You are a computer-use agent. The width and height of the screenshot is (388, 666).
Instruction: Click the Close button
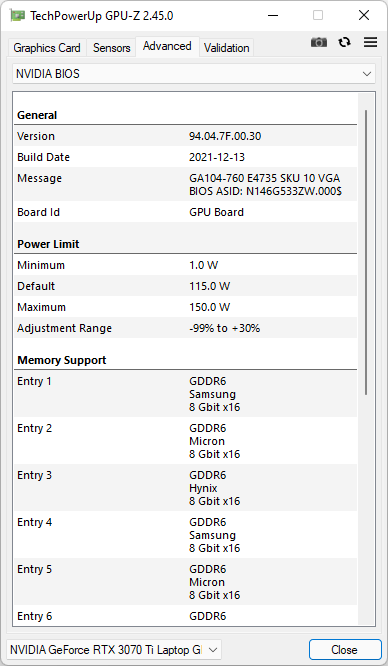coord(345,649)
